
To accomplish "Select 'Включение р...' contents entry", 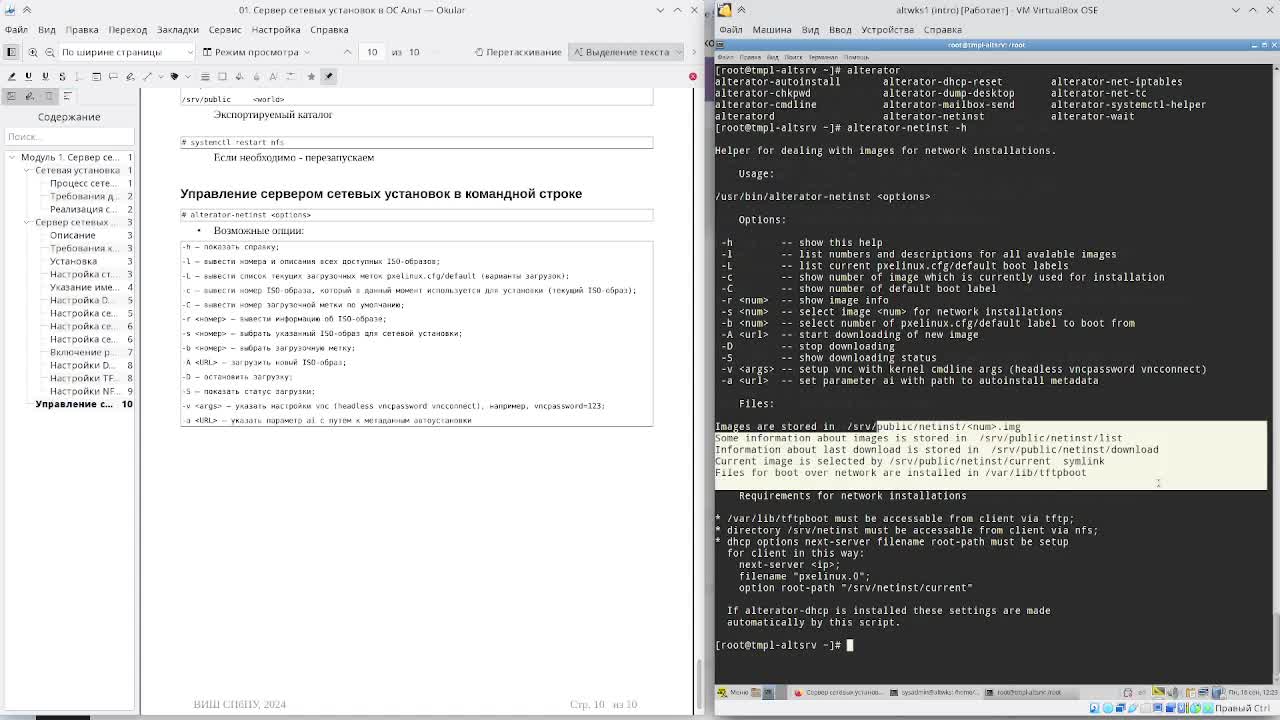I will click(81, 352).
